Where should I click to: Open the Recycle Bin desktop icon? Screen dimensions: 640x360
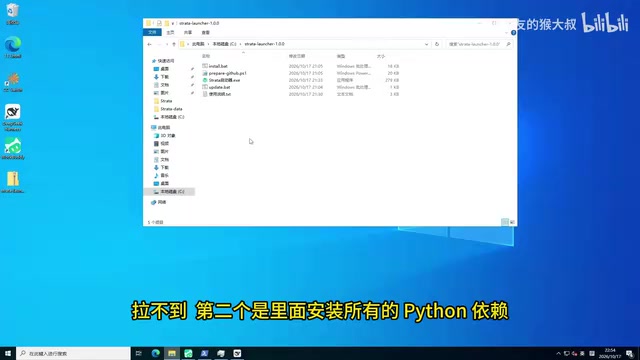click(13, 13)
